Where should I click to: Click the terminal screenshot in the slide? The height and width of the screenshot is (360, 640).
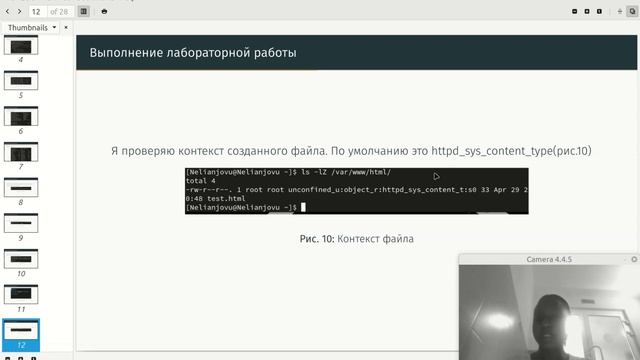[356, 191]
